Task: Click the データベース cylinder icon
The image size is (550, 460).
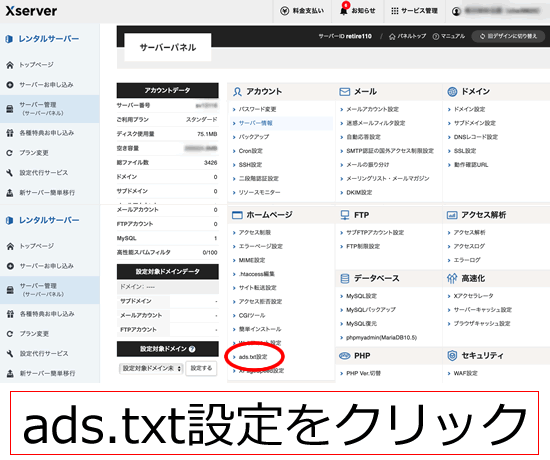Action: tap(345, 279)
